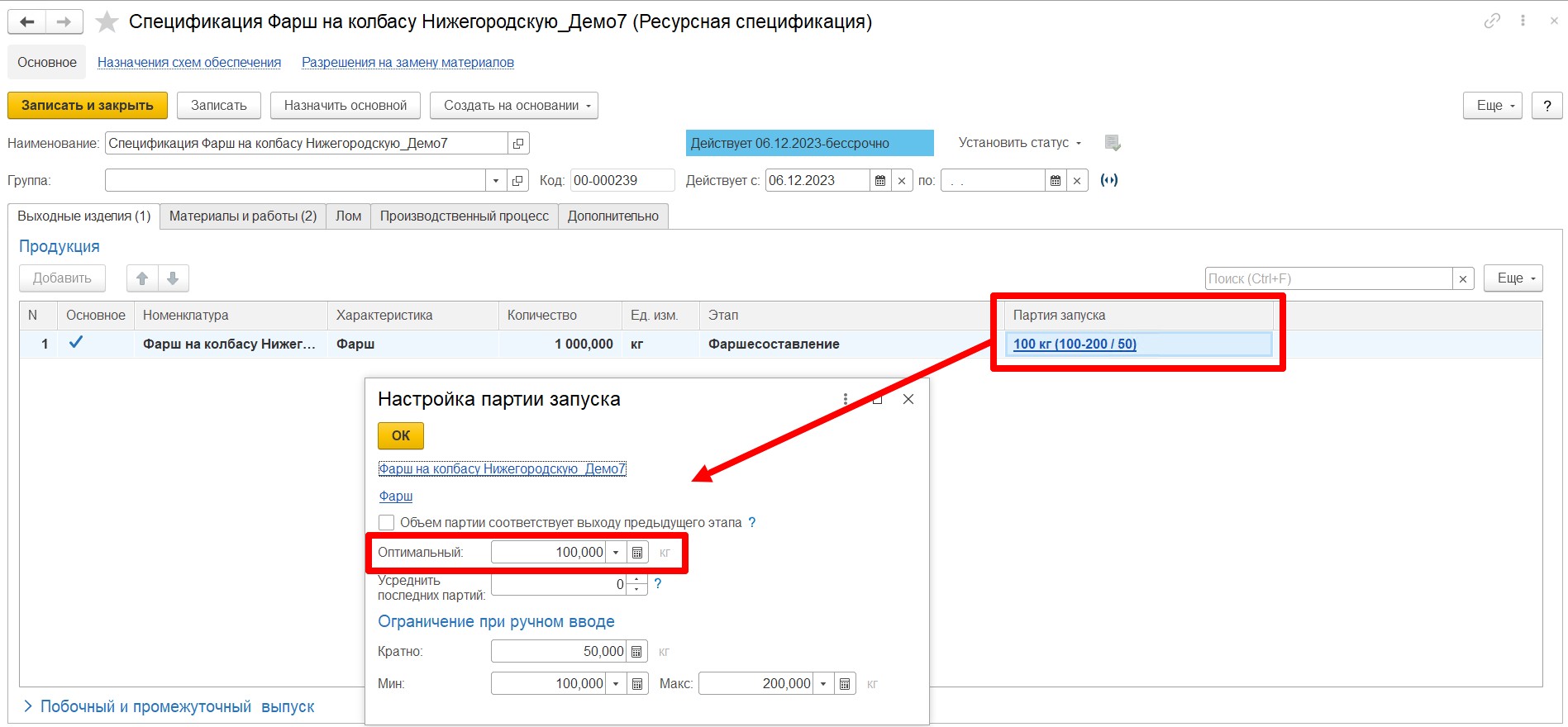Toggle the Основное checkmark in row 1
Screen dimensions: 1568x727
click(x=76, y=343)
